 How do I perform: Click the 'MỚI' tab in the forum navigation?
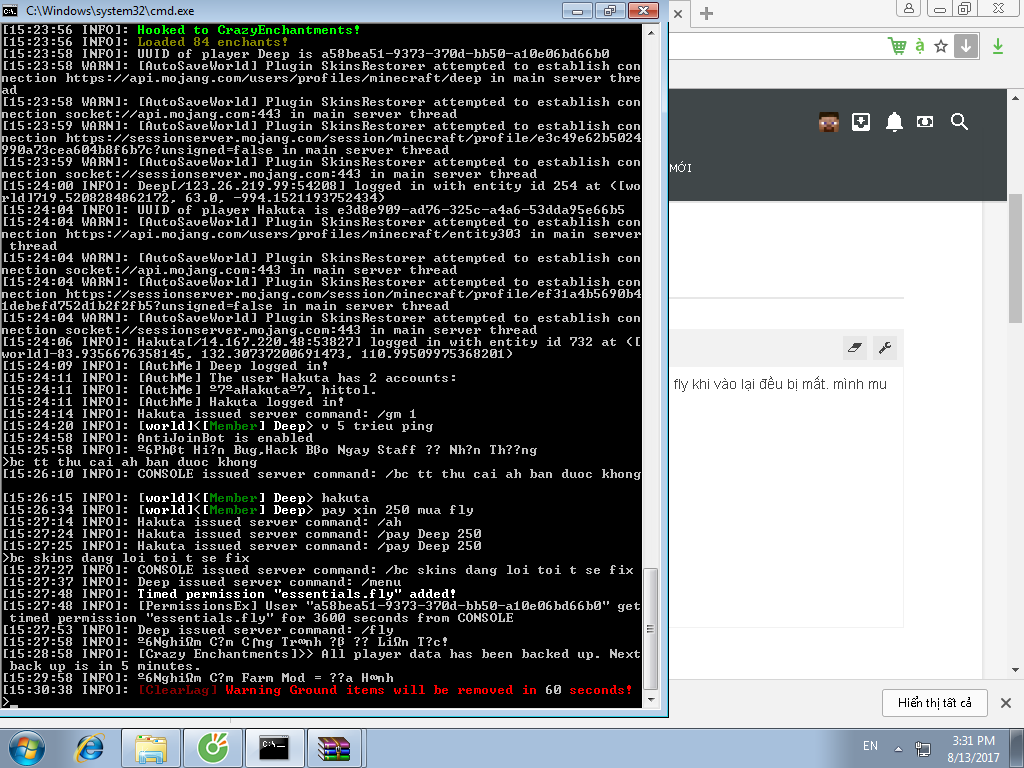[680, 168]
